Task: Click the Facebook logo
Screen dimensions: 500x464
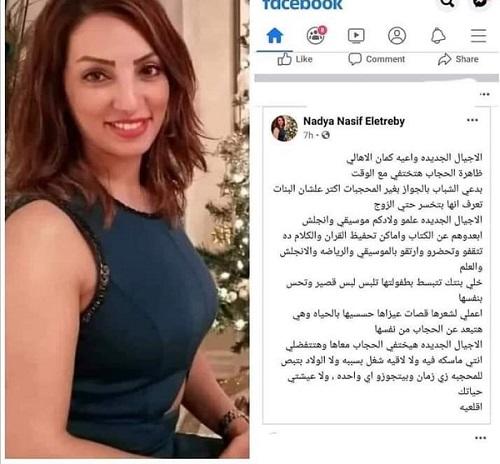Action: tap(302, 5)
